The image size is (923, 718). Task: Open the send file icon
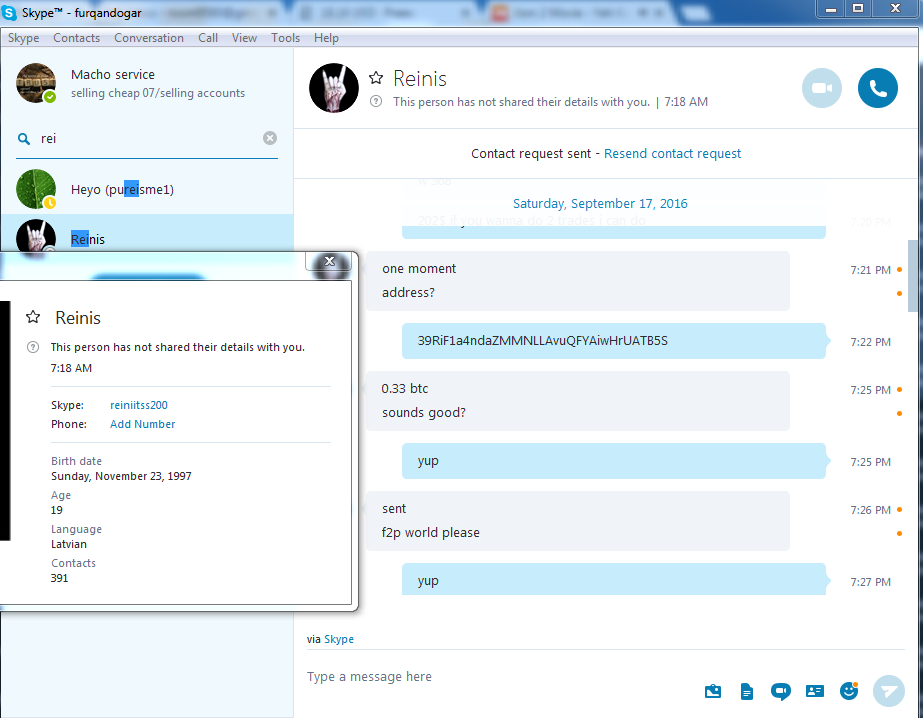click(x=746, y=692)
